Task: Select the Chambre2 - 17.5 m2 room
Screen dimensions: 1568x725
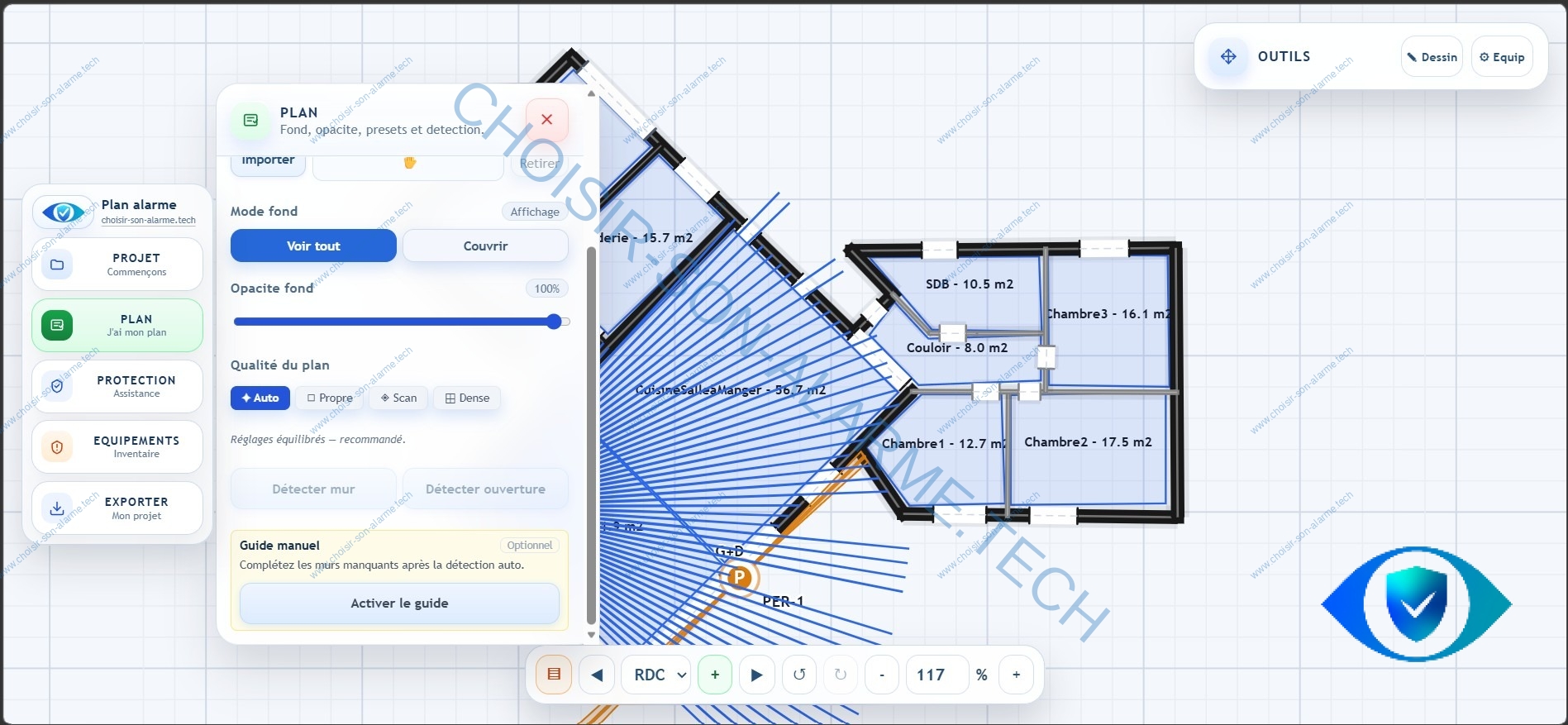Action: [x=1088, y=442]
